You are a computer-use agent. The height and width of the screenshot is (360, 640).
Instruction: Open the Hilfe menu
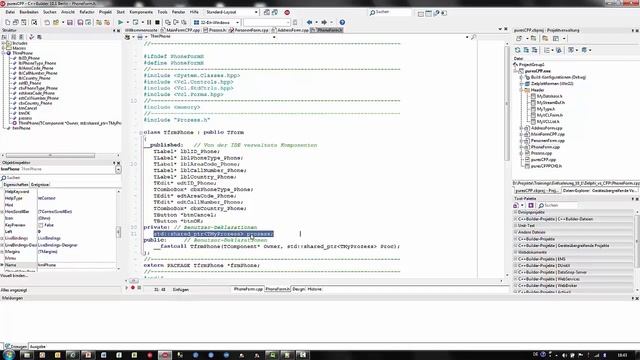click(x=194, y=12)
